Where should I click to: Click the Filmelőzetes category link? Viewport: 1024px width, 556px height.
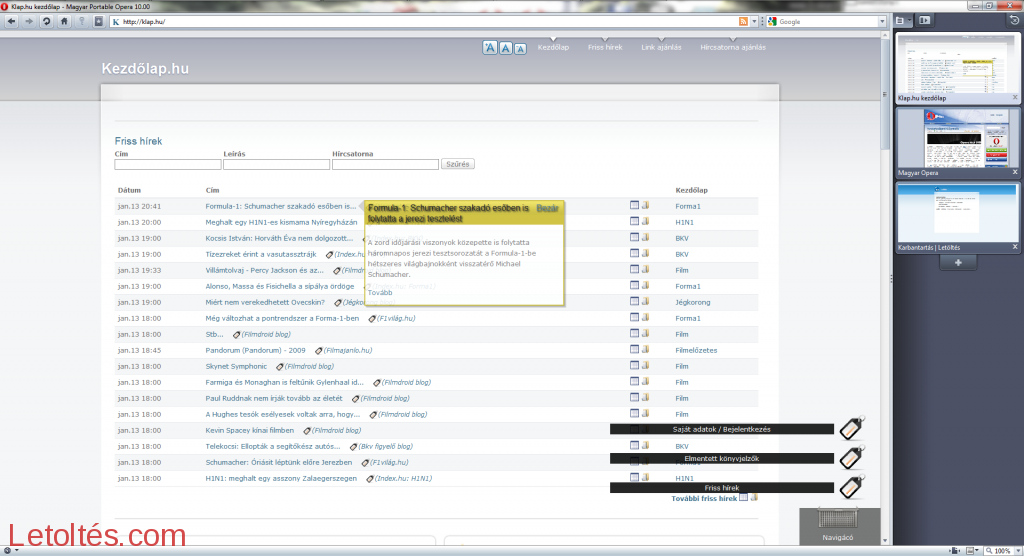696,350
